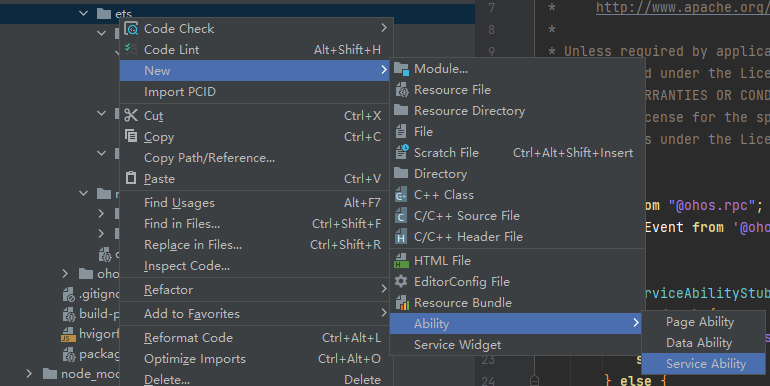Click the Resource Directory folder icon

401,110
